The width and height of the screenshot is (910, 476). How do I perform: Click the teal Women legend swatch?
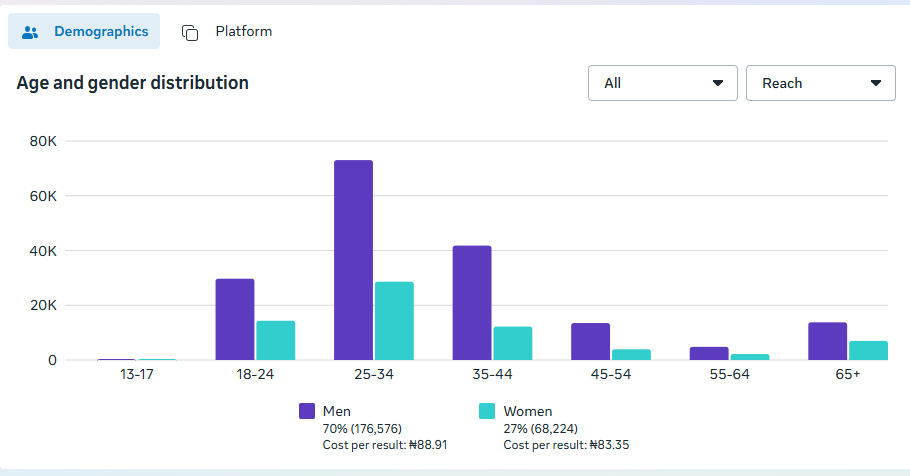[487, 411]
